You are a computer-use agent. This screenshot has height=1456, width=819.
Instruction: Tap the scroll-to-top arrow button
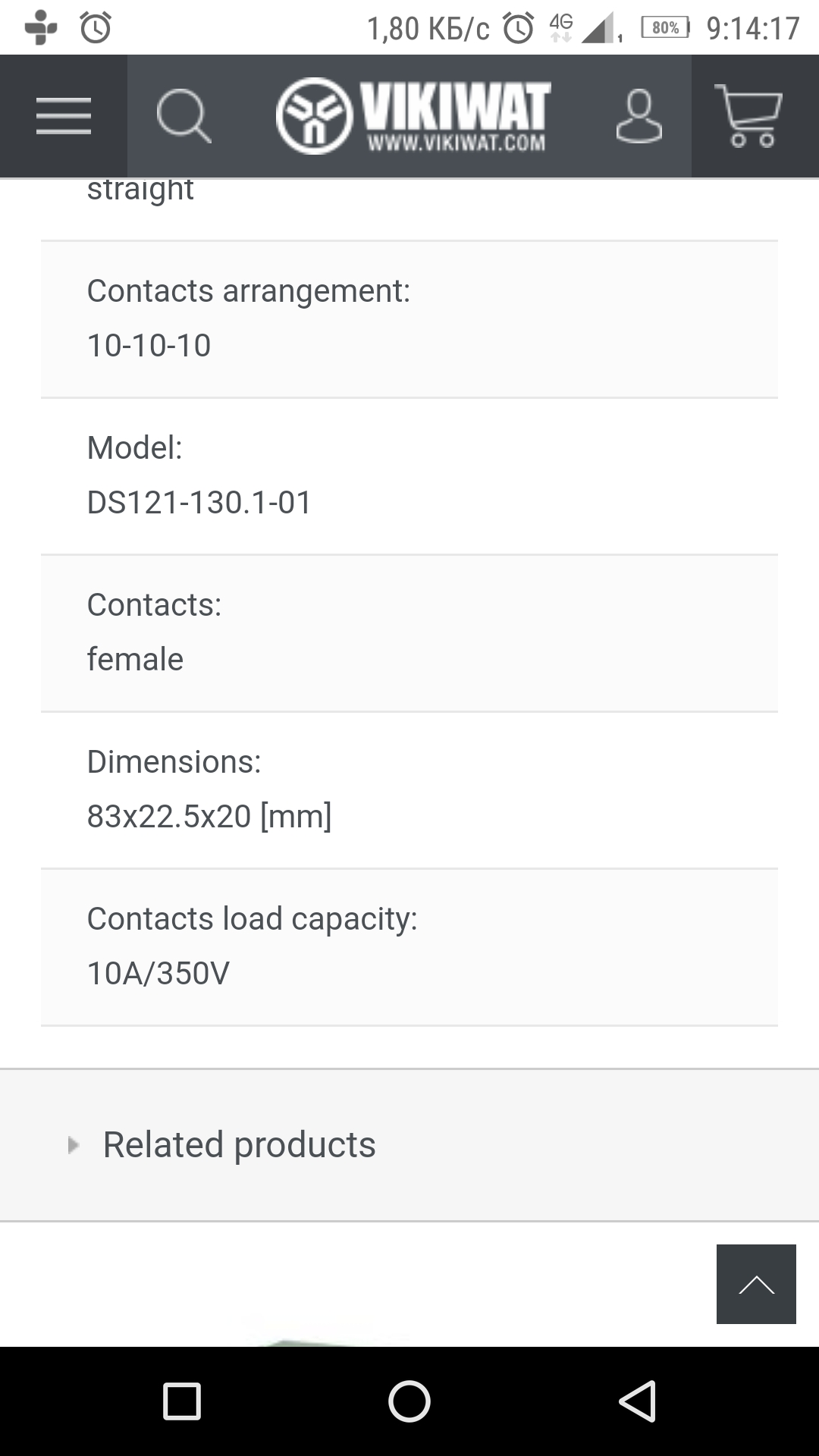point(756,1284)
